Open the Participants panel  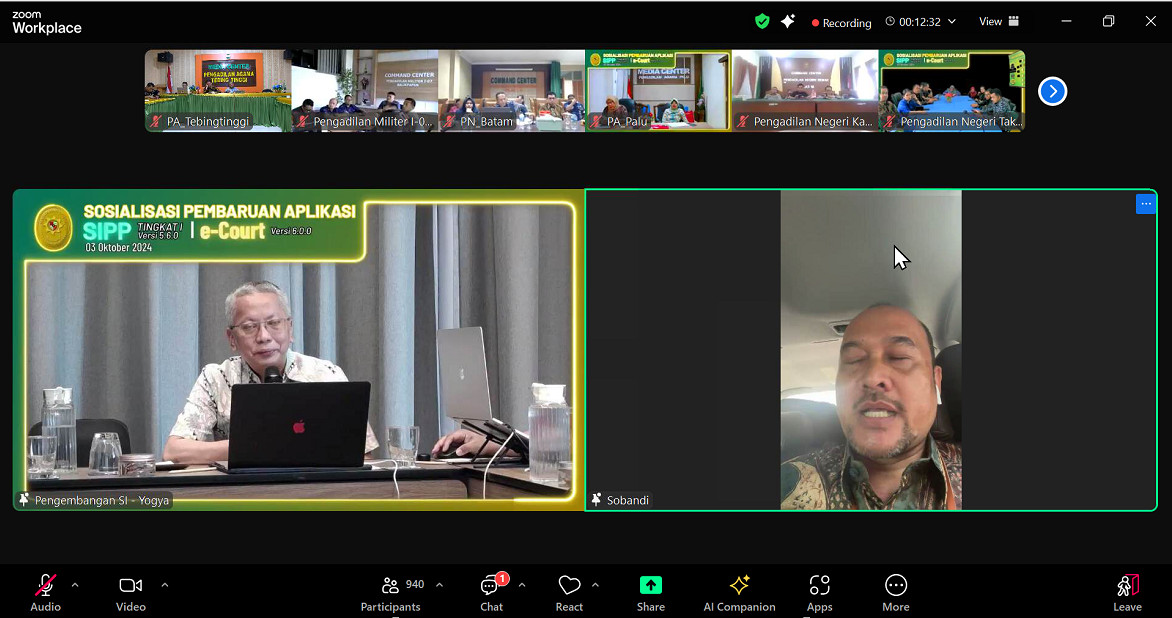tap(390, 591)
